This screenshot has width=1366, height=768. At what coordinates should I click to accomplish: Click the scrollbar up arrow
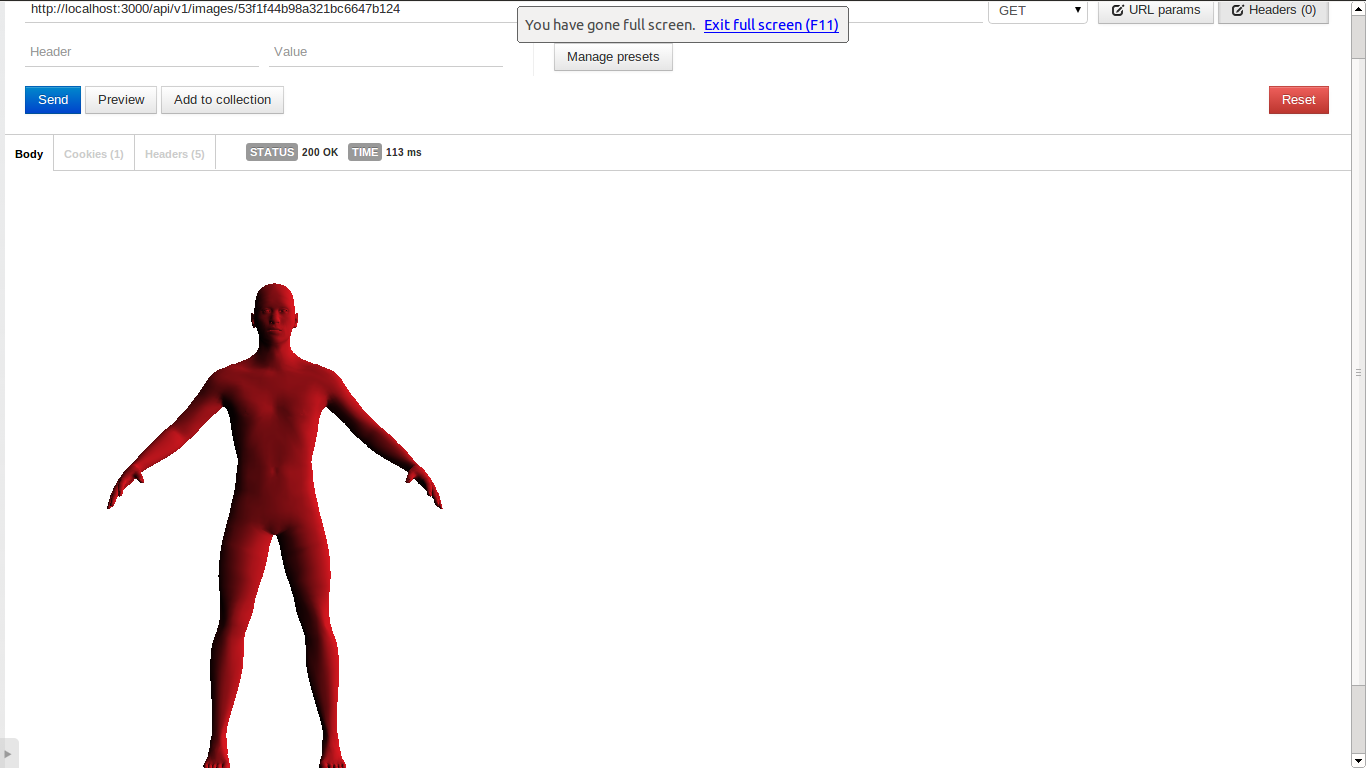(1358, 7)
